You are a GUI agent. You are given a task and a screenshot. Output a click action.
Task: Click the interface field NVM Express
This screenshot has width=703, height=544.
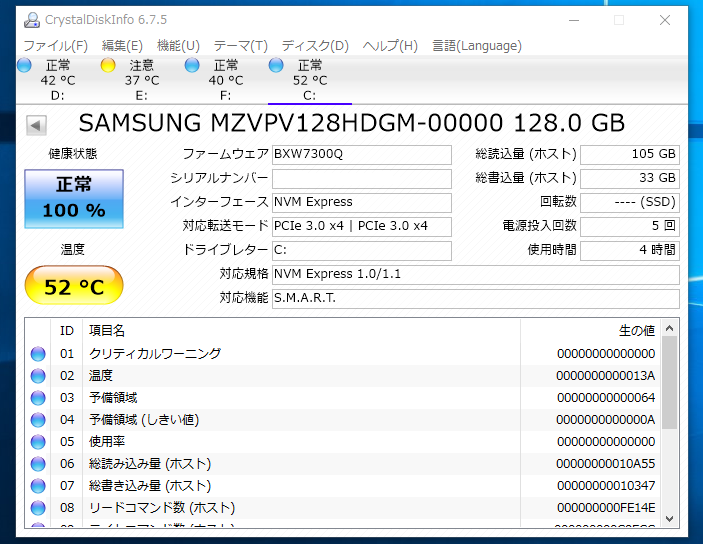point(362,202)
